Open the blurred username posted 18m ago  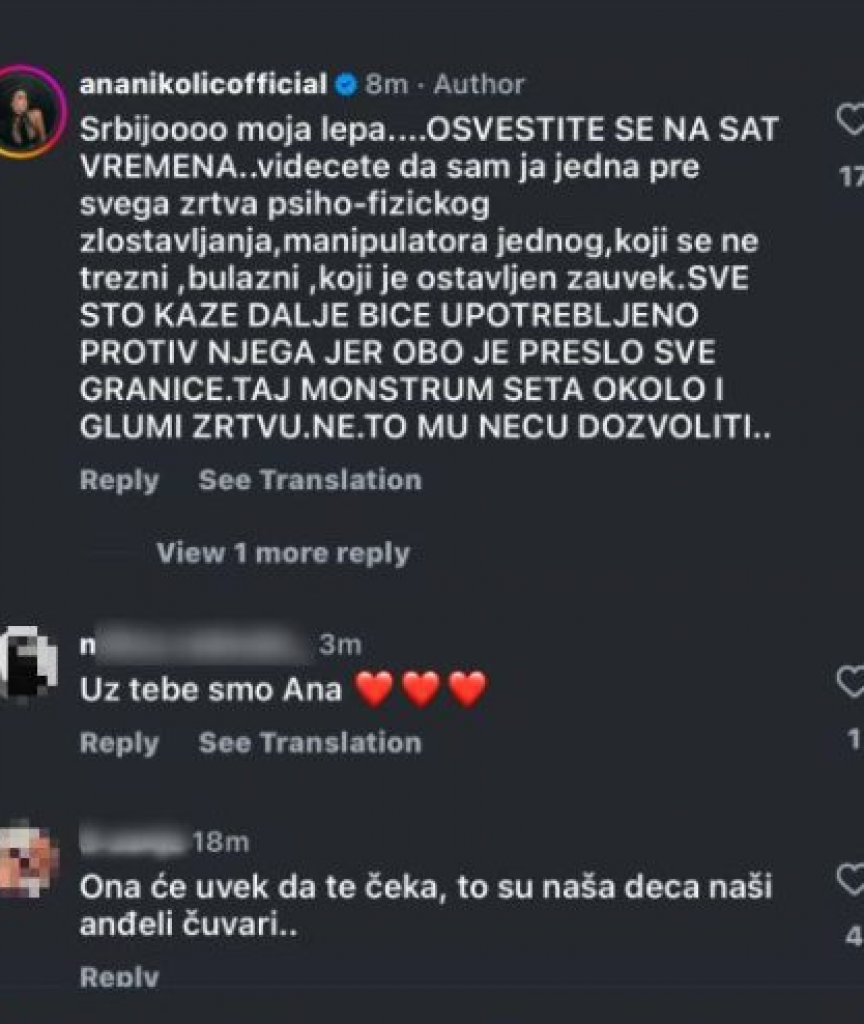coord(133,841)
